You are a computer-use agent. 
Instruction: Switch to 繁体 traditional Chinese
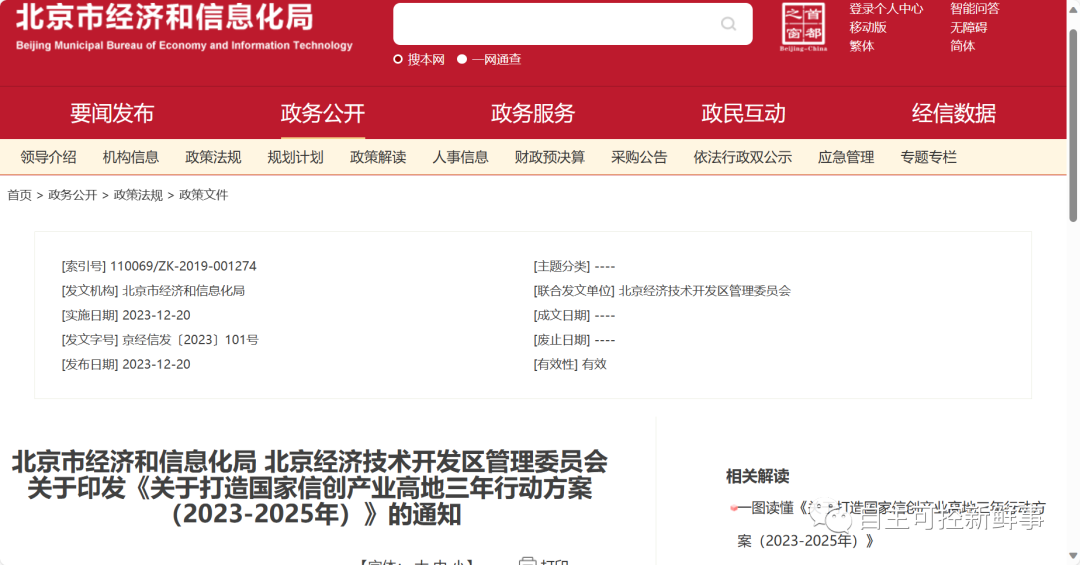click(x=862, y=46)
